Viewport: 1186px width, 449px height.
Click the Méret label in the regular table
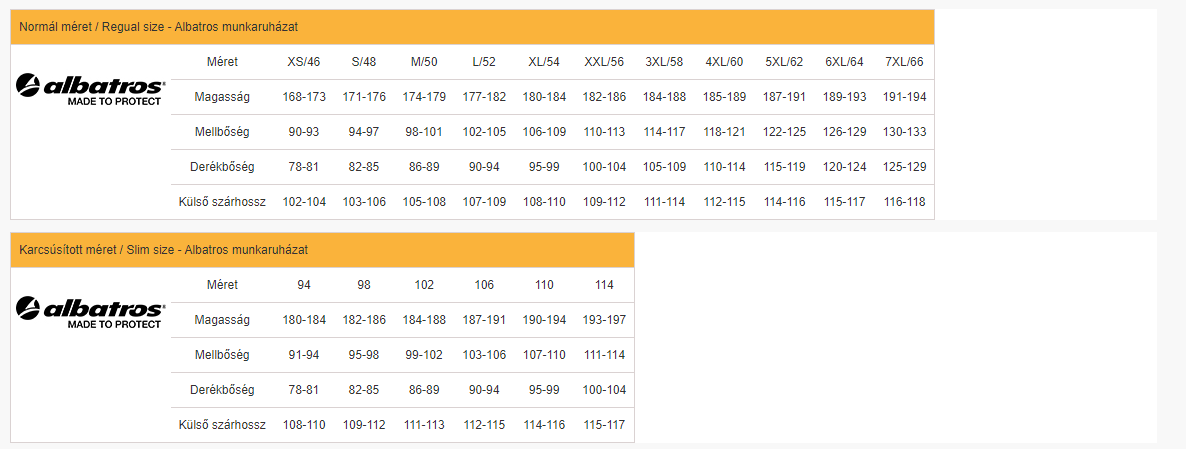(222, 62)
